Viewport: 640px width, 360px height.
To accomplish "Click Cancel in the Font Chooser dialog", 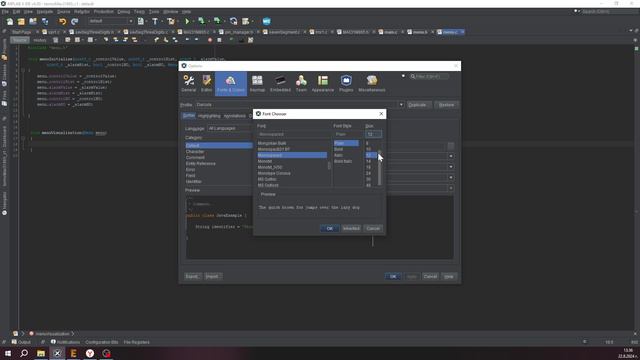I will coord(373,229).
